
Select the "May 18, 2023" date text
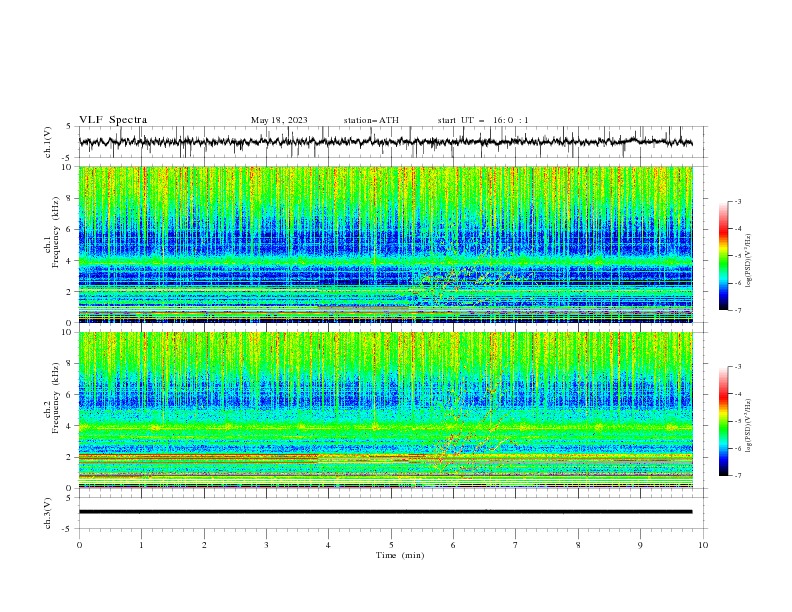279,120
